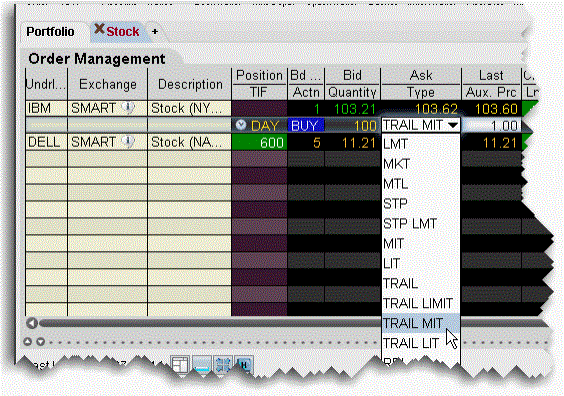This screenshot has height=396, width=564.
Task: Select the IBM underlying cell
Action: tap(46, 108)
